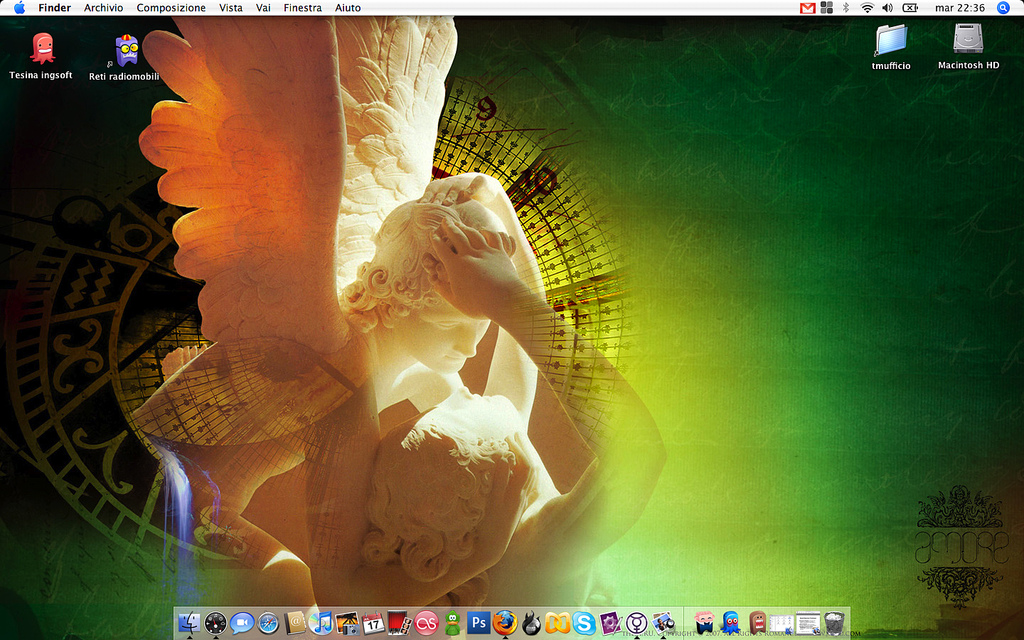Viewport: 1024px width, 640px height.
Task: Open the purple circle symbol dock app
Action: point(636,623)
